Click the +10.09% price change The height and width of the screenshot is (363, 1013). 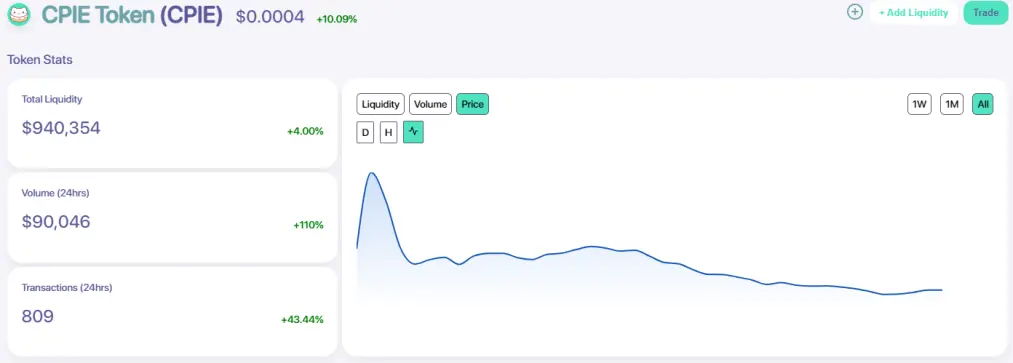point(337,19)
